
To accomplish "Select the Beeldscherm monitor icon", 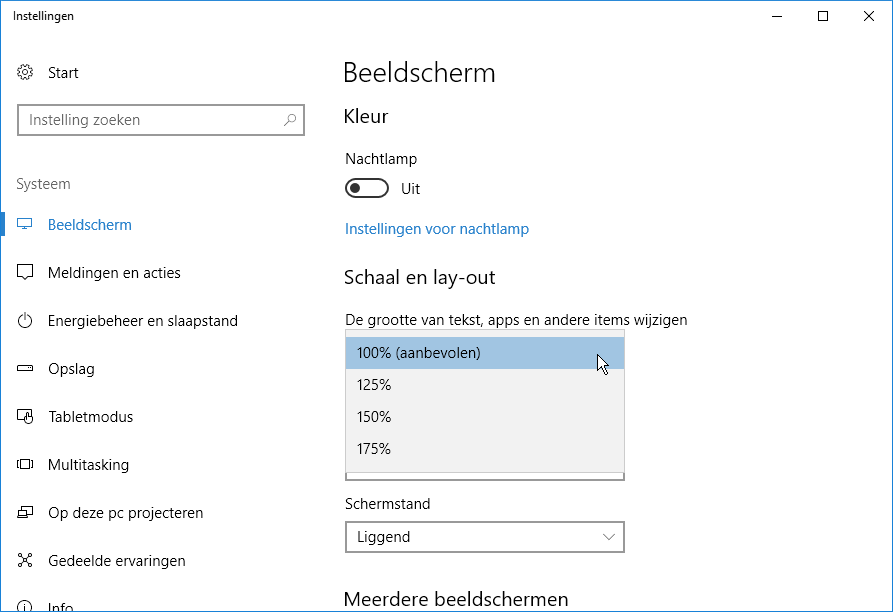I will pyautogui.click(x=24, y=224).
